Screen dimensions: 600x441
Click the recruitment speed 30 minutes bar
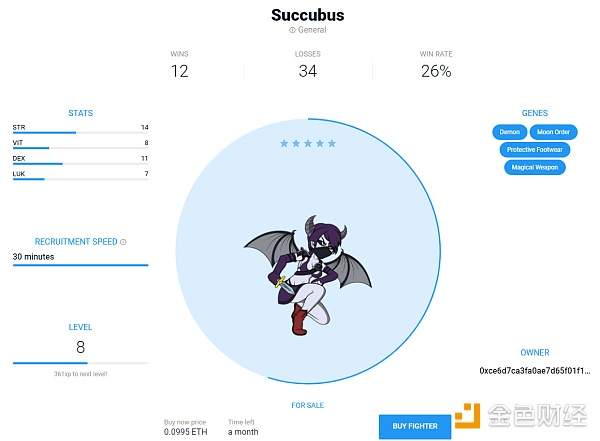coord(80,265)
